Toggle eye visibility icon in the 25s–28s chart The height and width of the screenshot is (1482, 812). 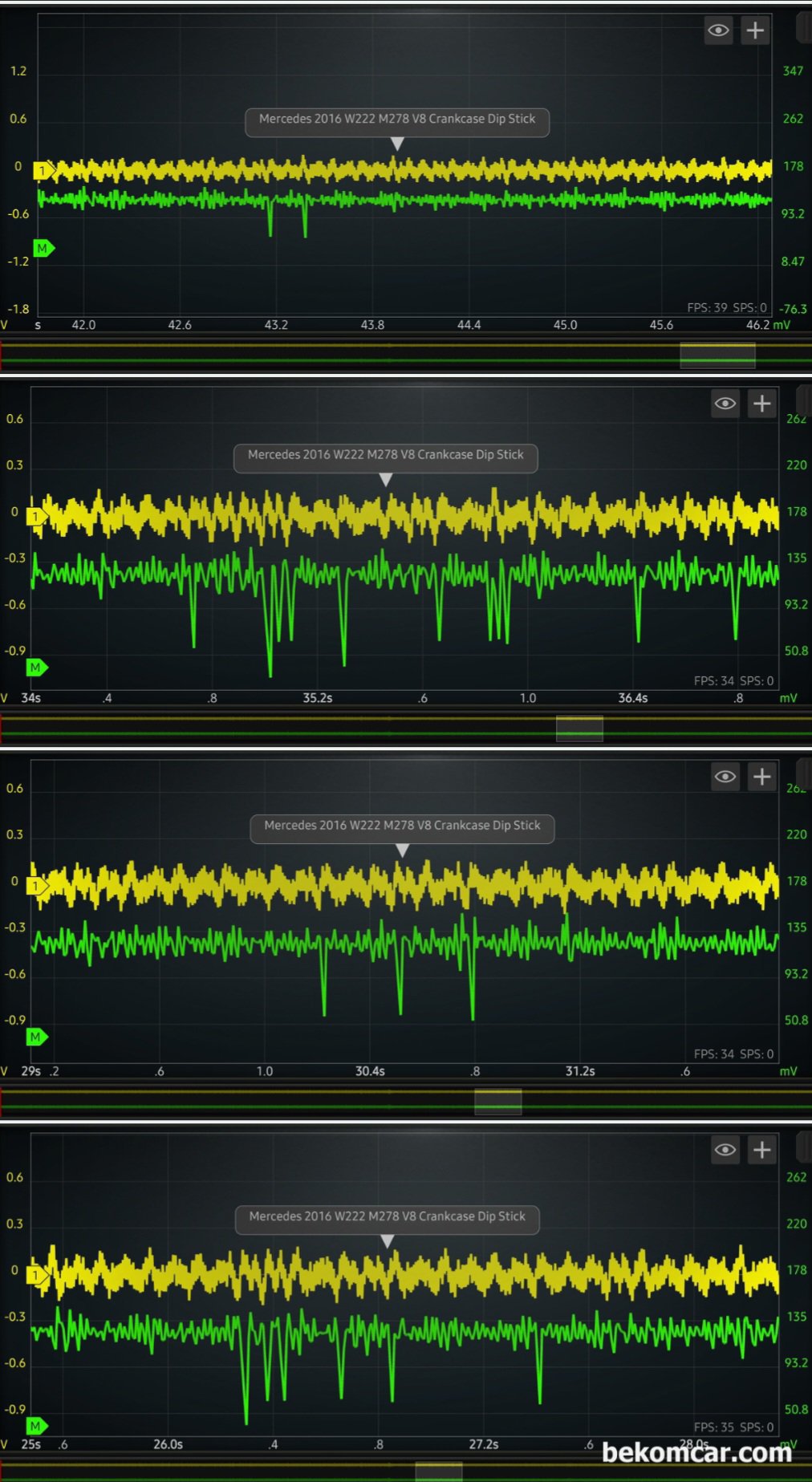(725, 1150)
